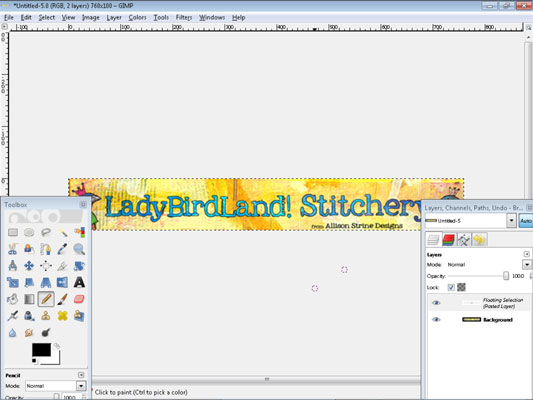Select the Rotate tool
This screenshot has width=533, height=400.
[79, 266]
